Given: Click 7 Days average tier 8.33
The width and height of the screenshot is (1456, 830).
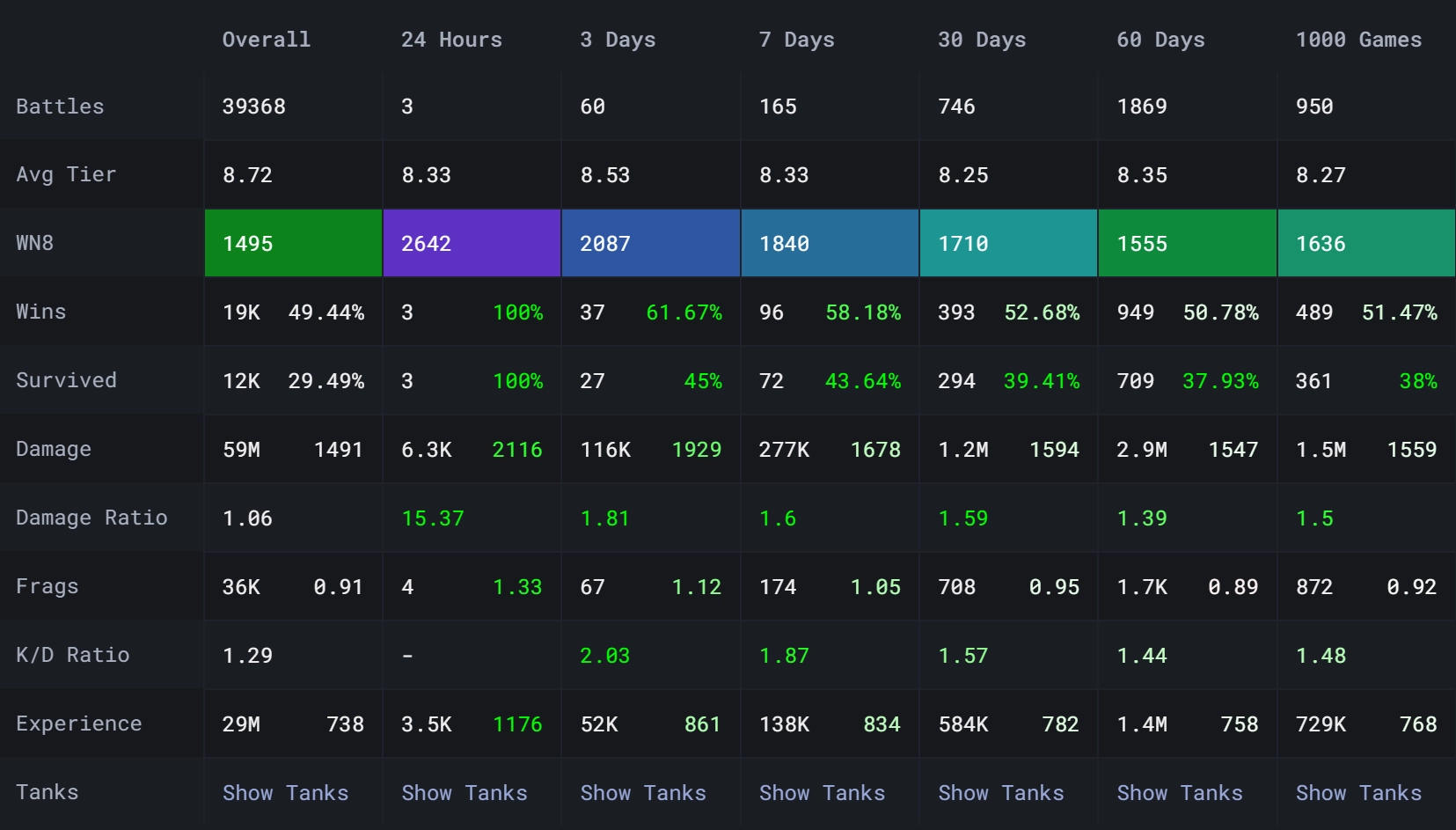Looking at the screenshot, I should 784,175.
